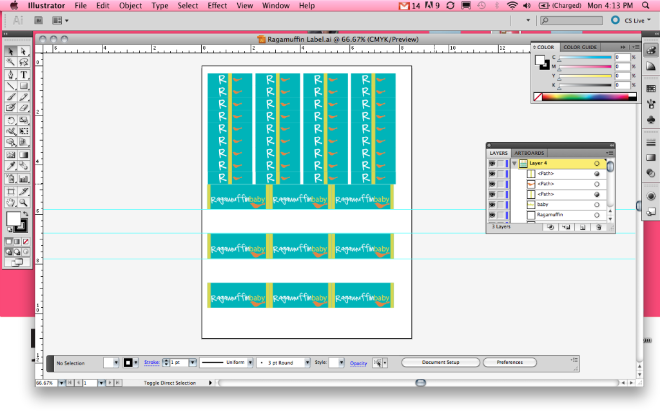Open the Layers panel options menu
This screenshot has width=660, height=413.
tap(609, 153)
